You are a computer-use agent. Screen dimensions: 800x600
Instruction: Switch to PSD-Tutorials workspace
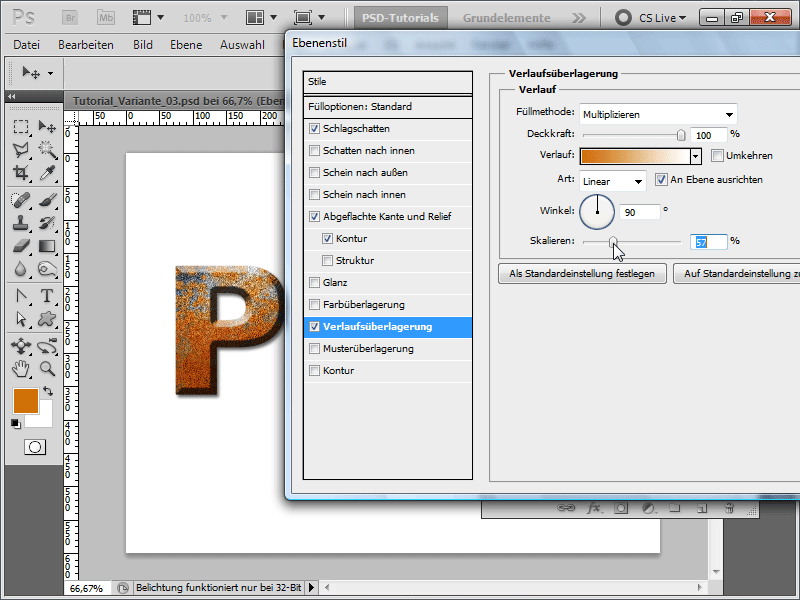(x=401, y=18)
